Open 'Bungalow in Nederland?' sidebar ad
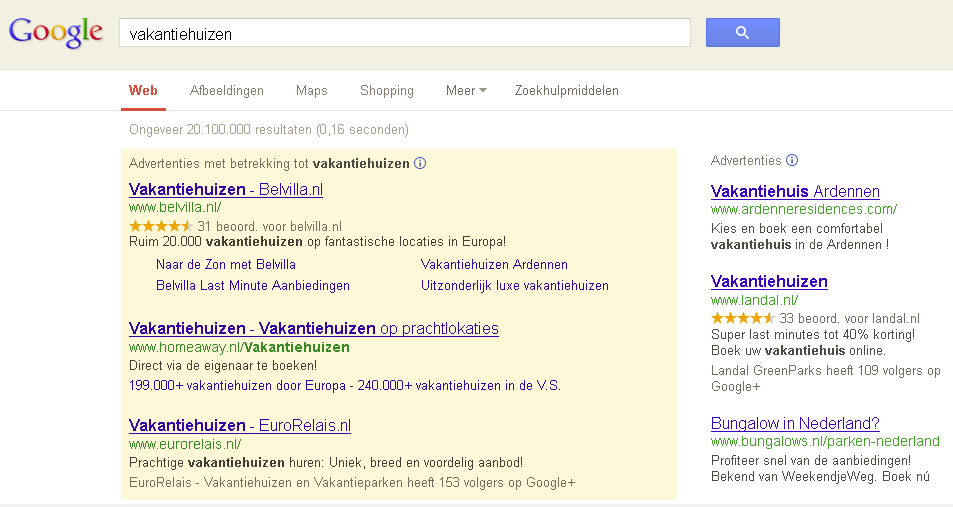This screenshot has width=953, height=507. point(795,423)
